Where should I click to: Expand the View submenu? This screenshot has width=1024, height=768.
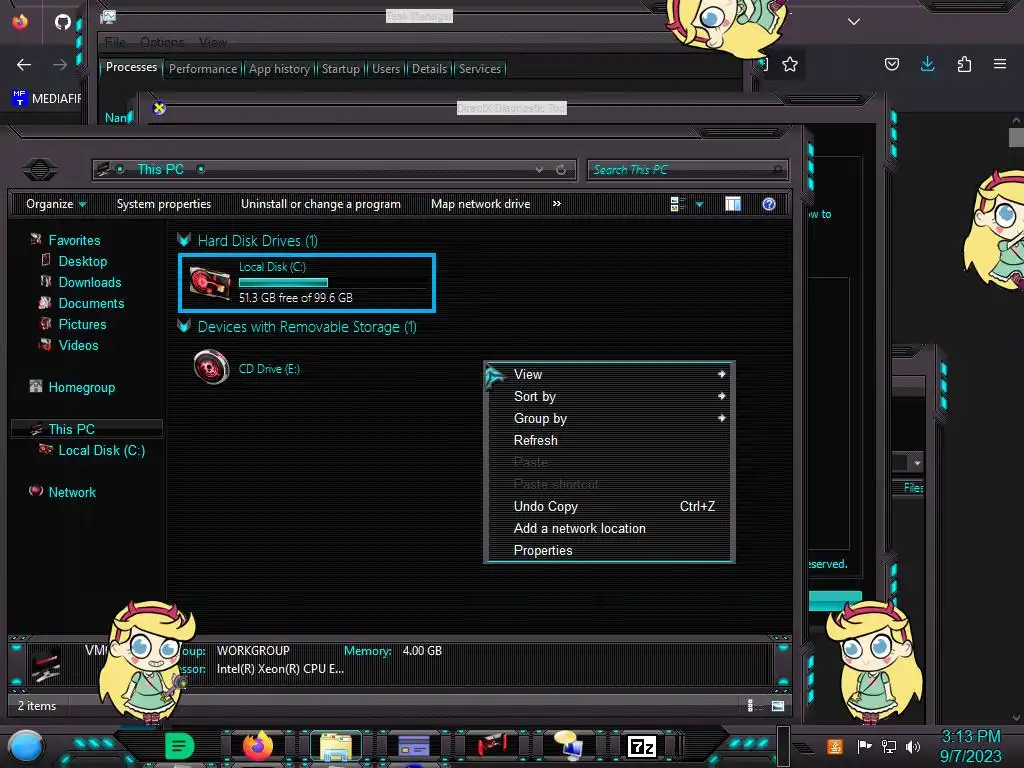pos(609,374)
